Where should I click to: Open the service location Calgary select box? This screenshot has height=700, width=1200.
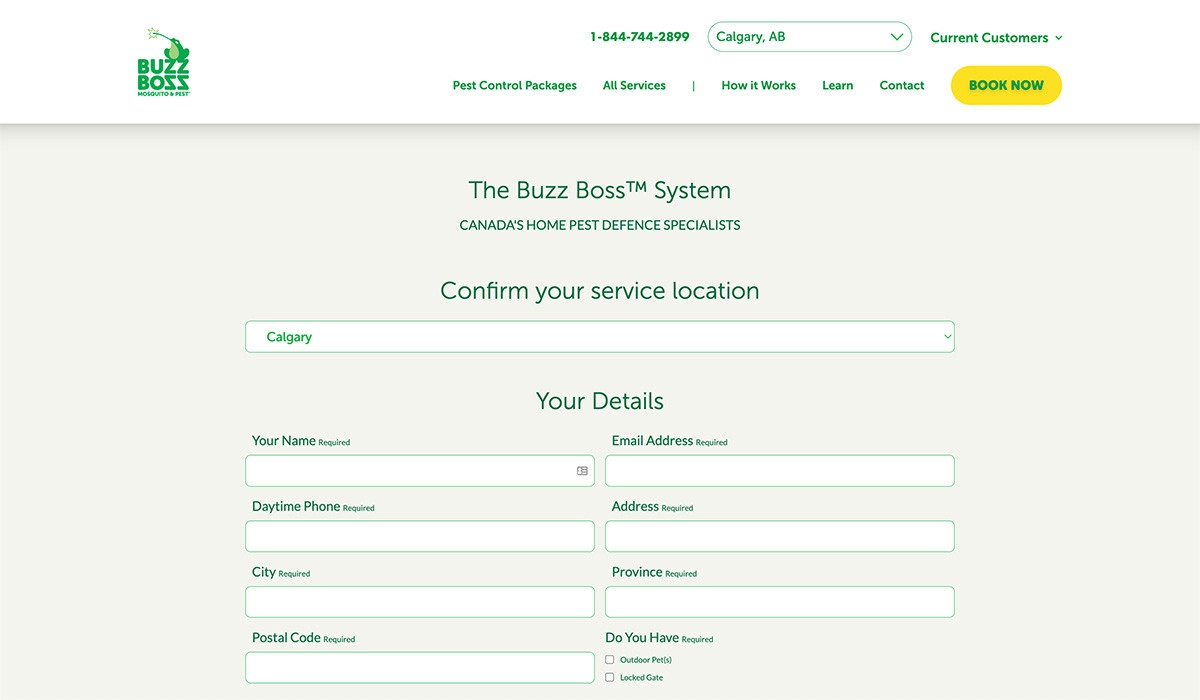tap(599, 337)
